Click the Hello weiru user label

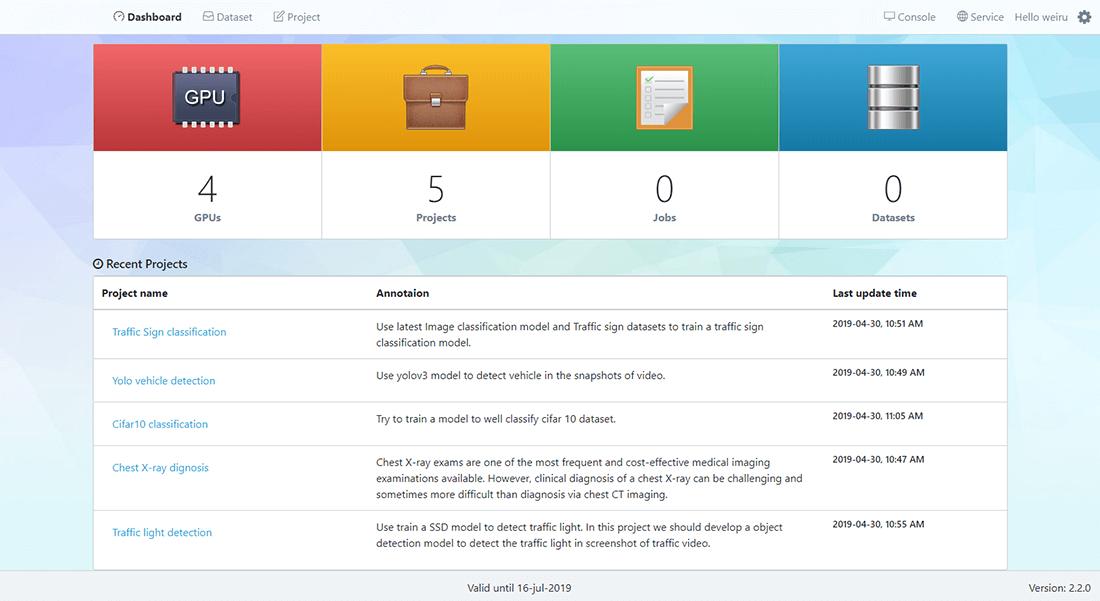click(x=1041, y=17)
